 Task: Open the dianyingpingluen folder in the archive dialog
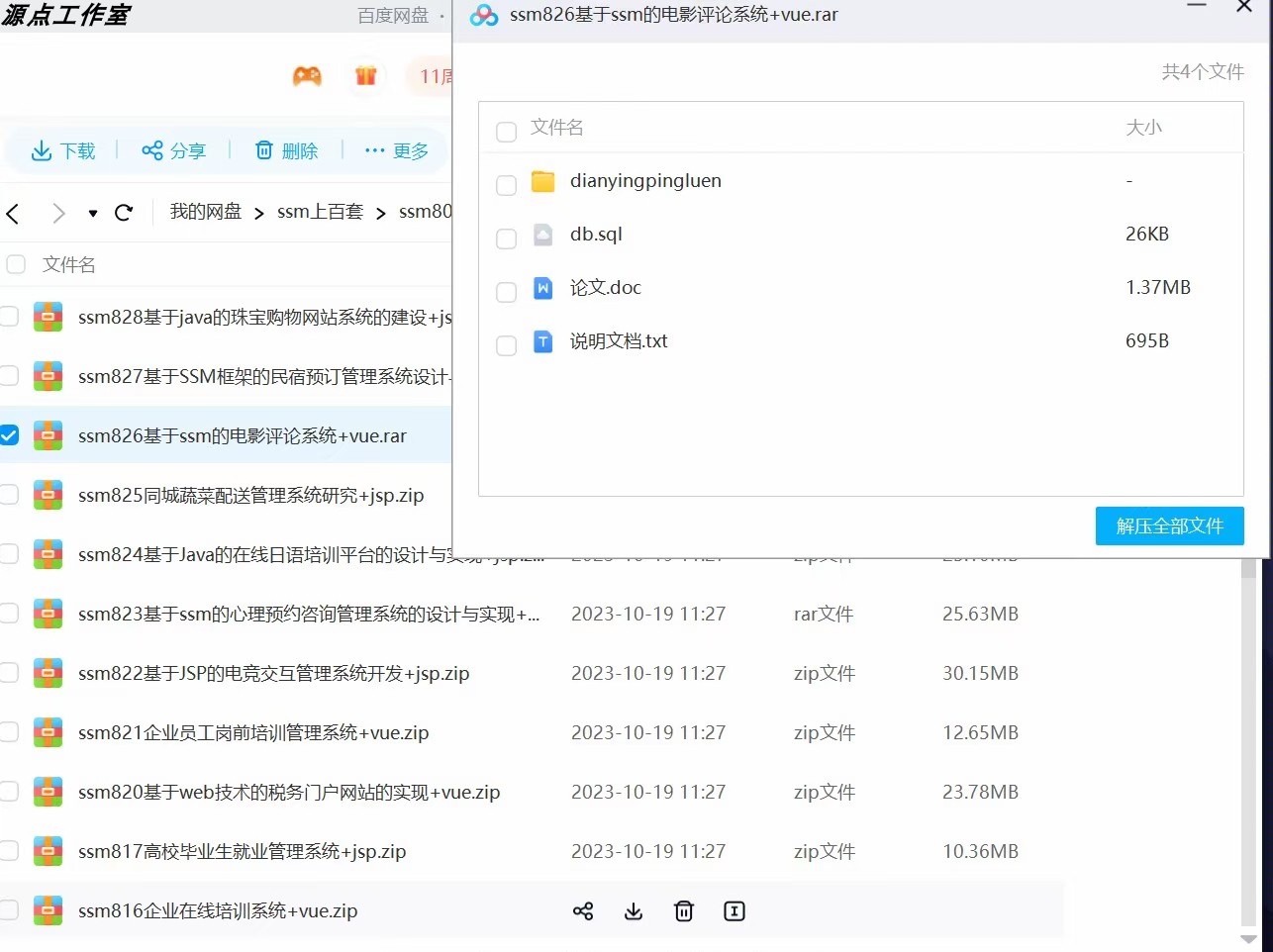pos(644,181)
